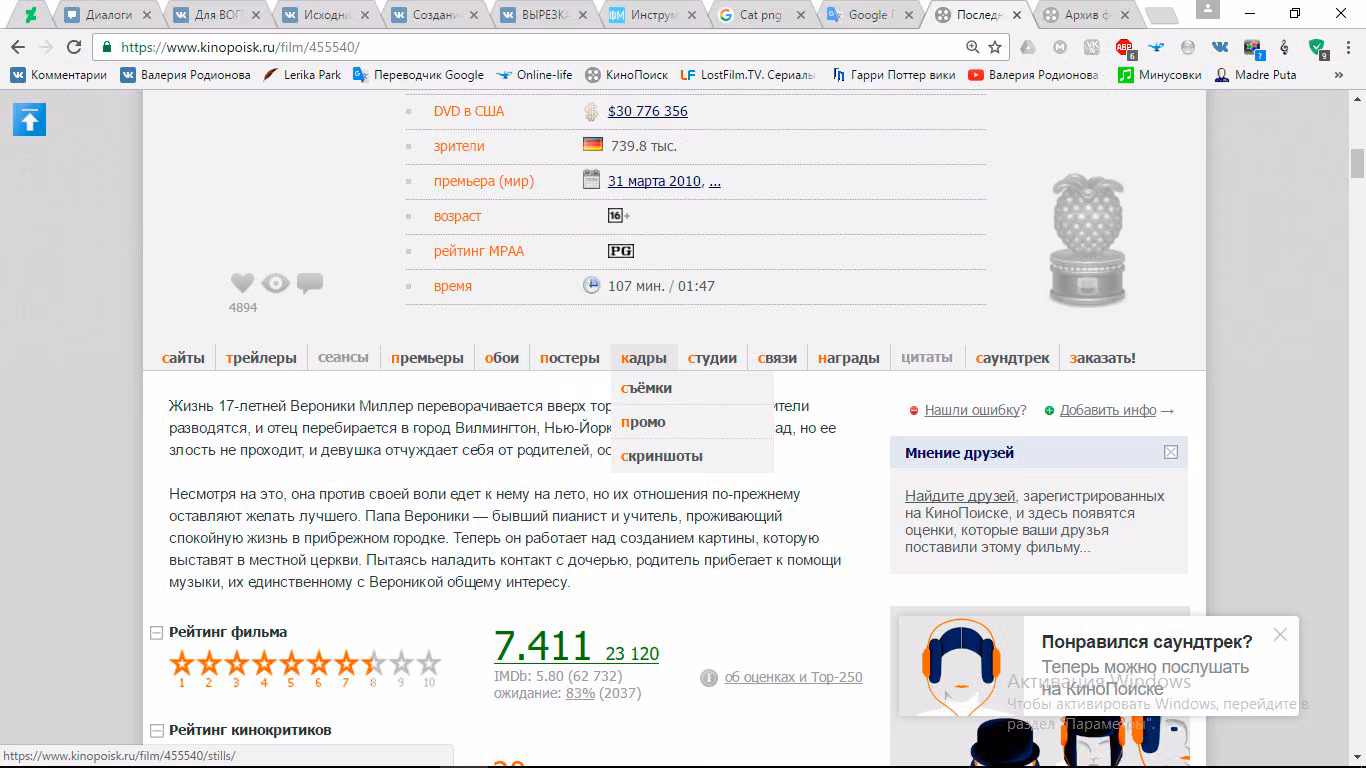Open the 'премьеры' tab

[x=427, y=358]
